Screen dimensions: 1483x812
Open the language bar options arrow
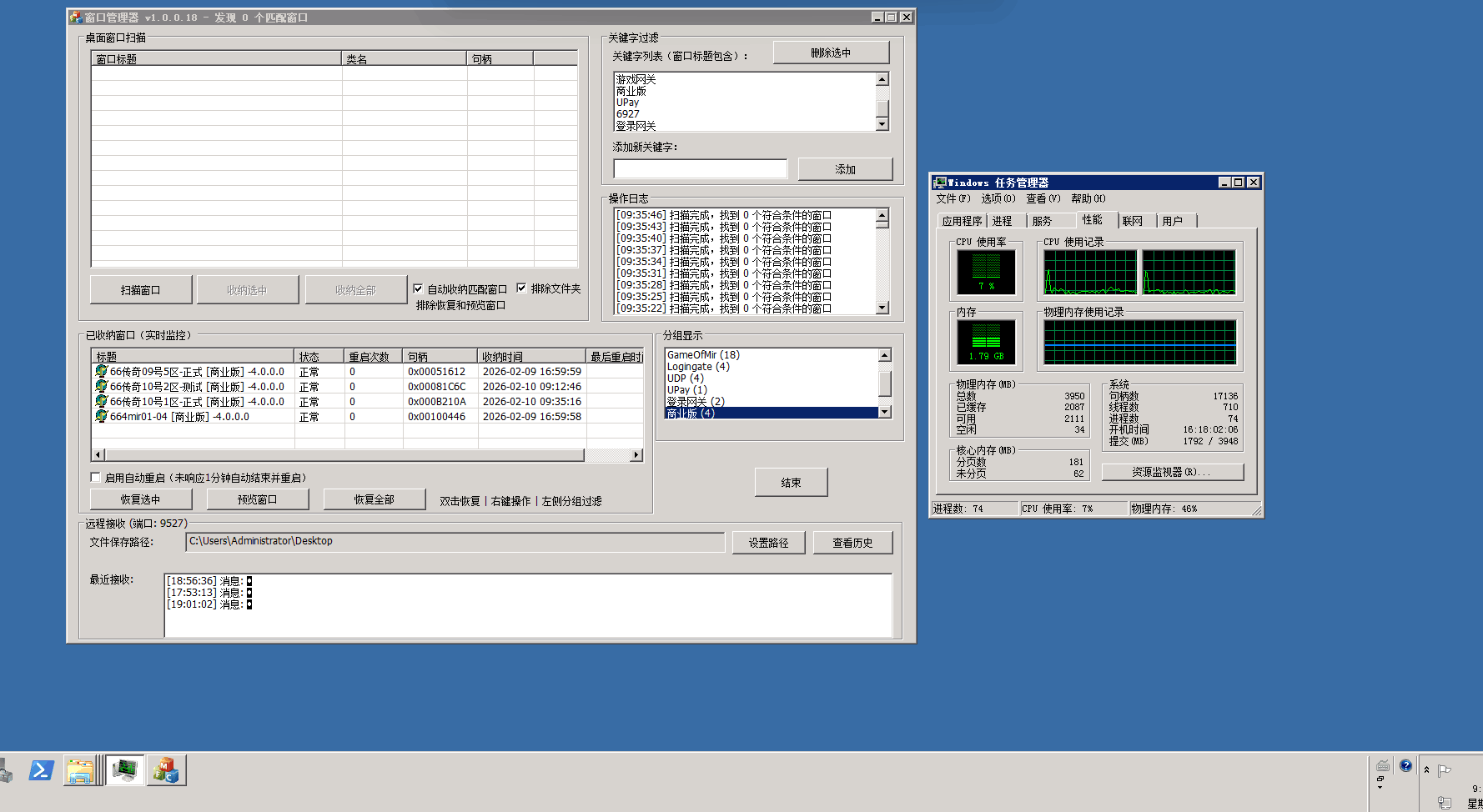click(1380, 787)
